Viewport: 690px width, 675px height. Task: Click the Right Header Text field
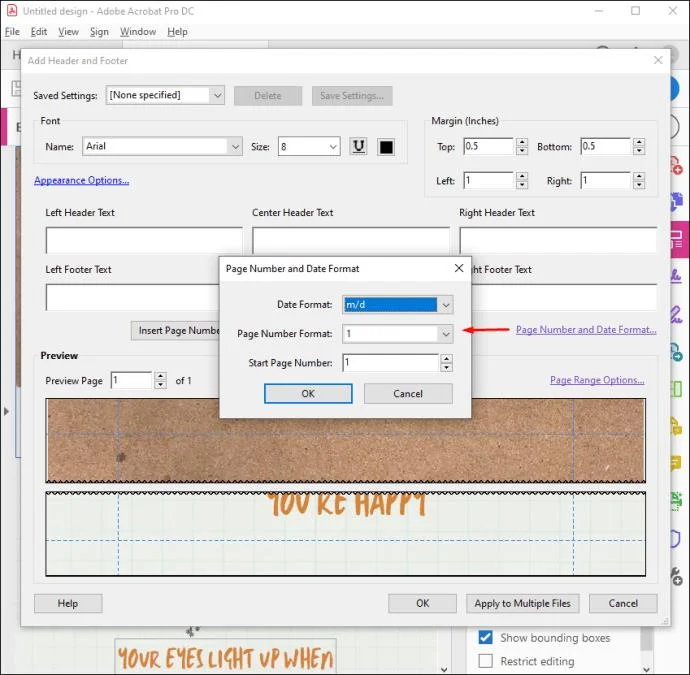(x=558, y=240)
